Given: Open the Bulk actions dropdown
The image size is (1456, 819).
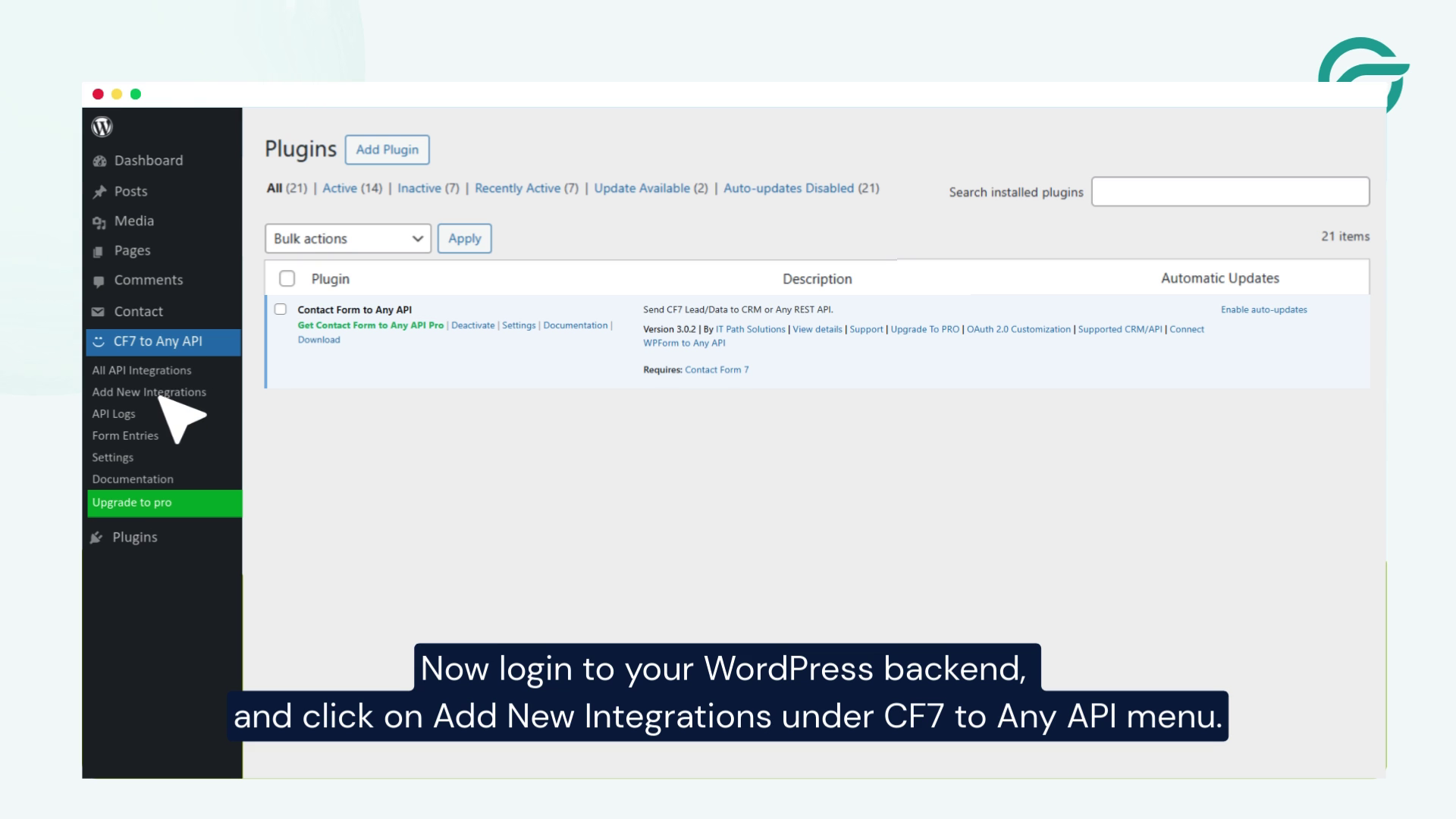Looking at the screenshot, I should tap(347, 238).
